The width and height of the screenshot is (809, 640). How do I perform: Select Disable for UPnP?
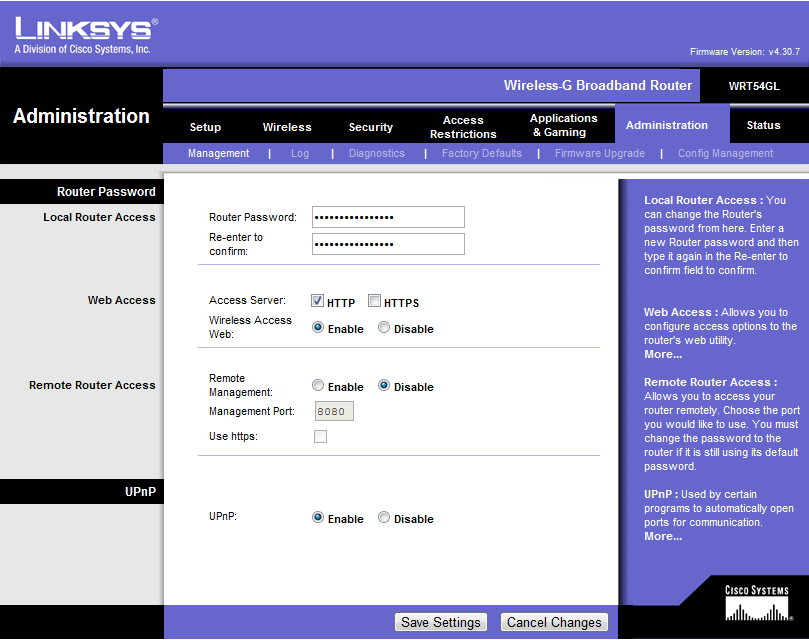(384, 518)
